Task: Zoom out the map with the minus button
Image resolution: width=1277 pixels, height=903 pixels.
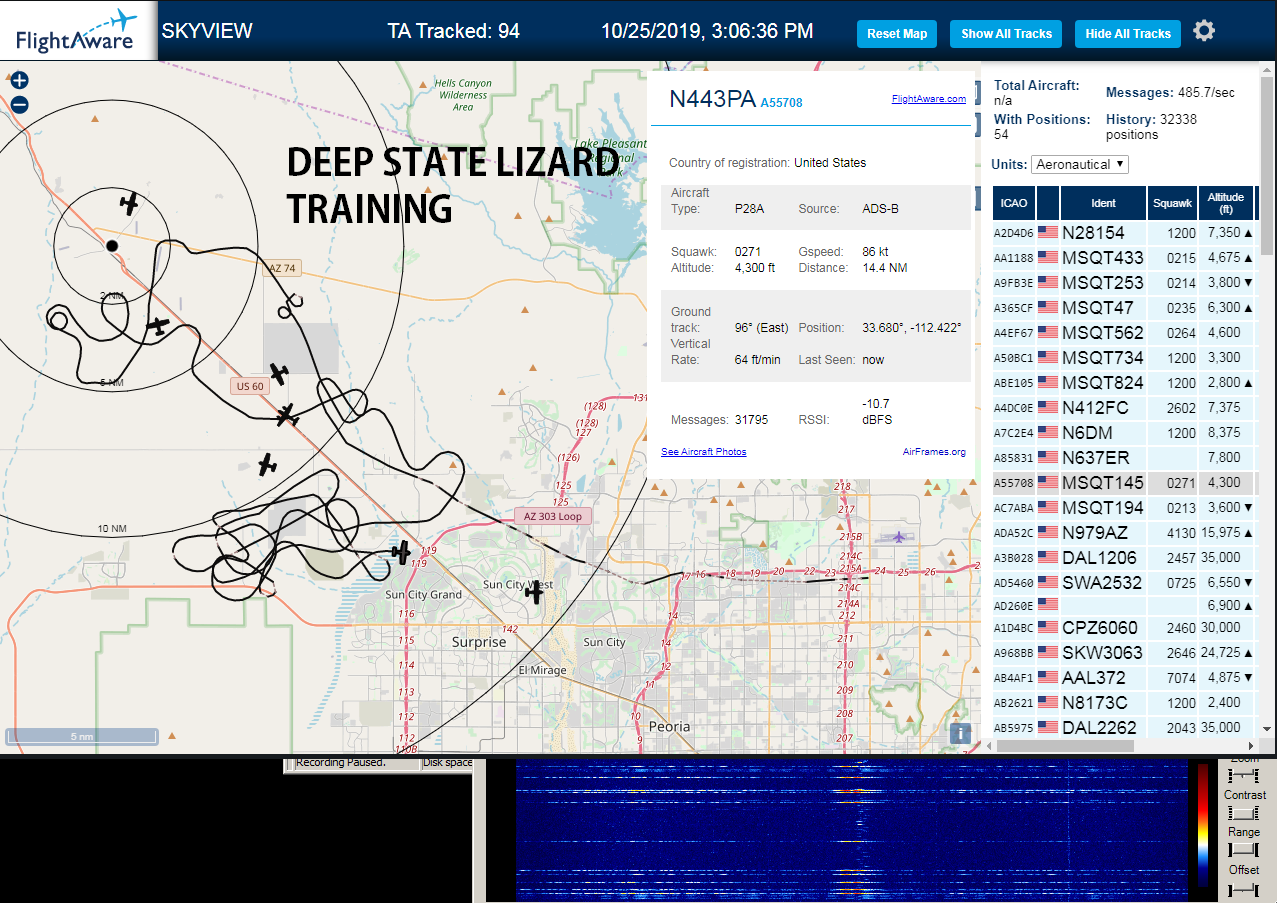Action: (x=19, y=104)
